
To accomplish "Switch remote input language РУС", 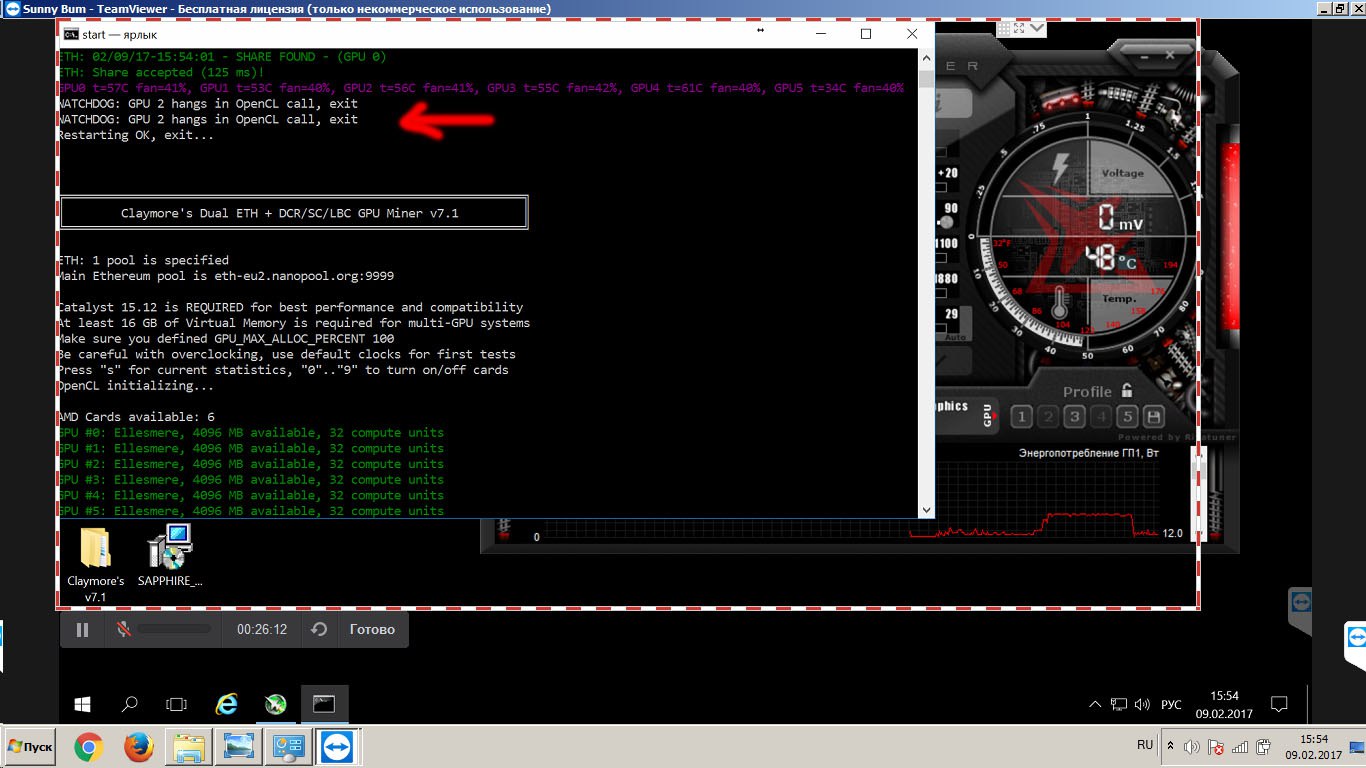I will click(x=1171, y=704).
